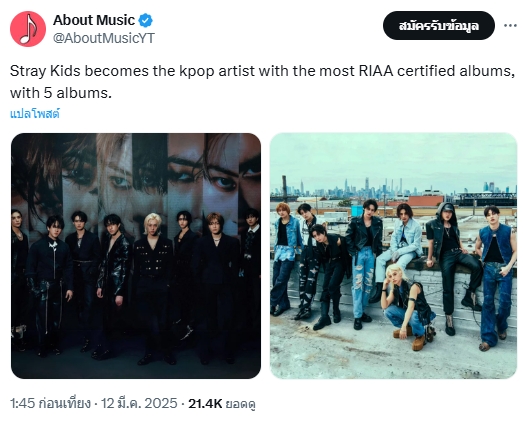Click the music note logo picture
The height and width of the screenshot is (421, 523).
tap(28, 29)
